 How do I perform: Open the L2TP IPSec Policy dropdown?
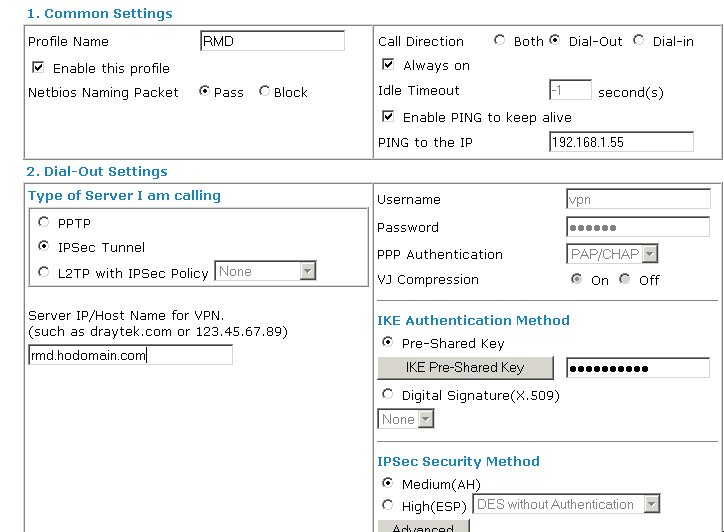point(265,271)
